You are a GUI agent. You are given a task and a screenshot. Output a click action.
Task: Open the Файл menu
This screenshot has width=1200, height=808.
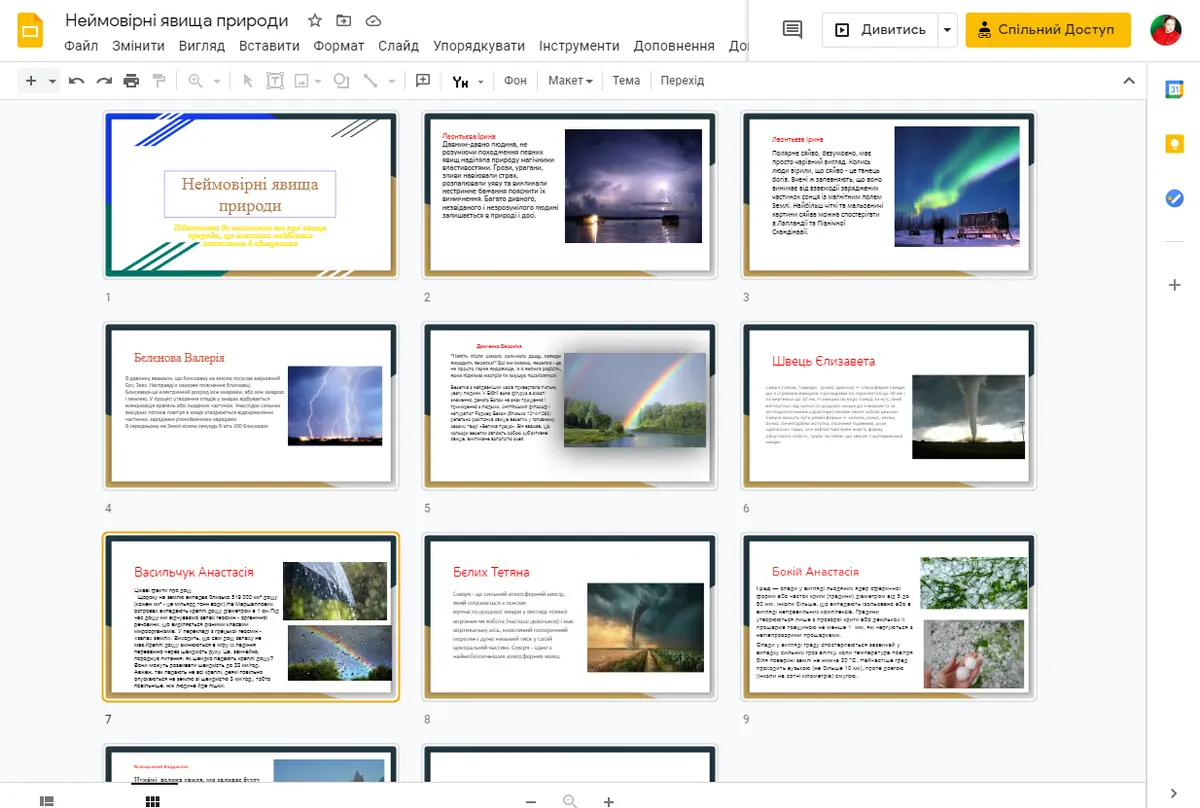click(x=81, y=46)
